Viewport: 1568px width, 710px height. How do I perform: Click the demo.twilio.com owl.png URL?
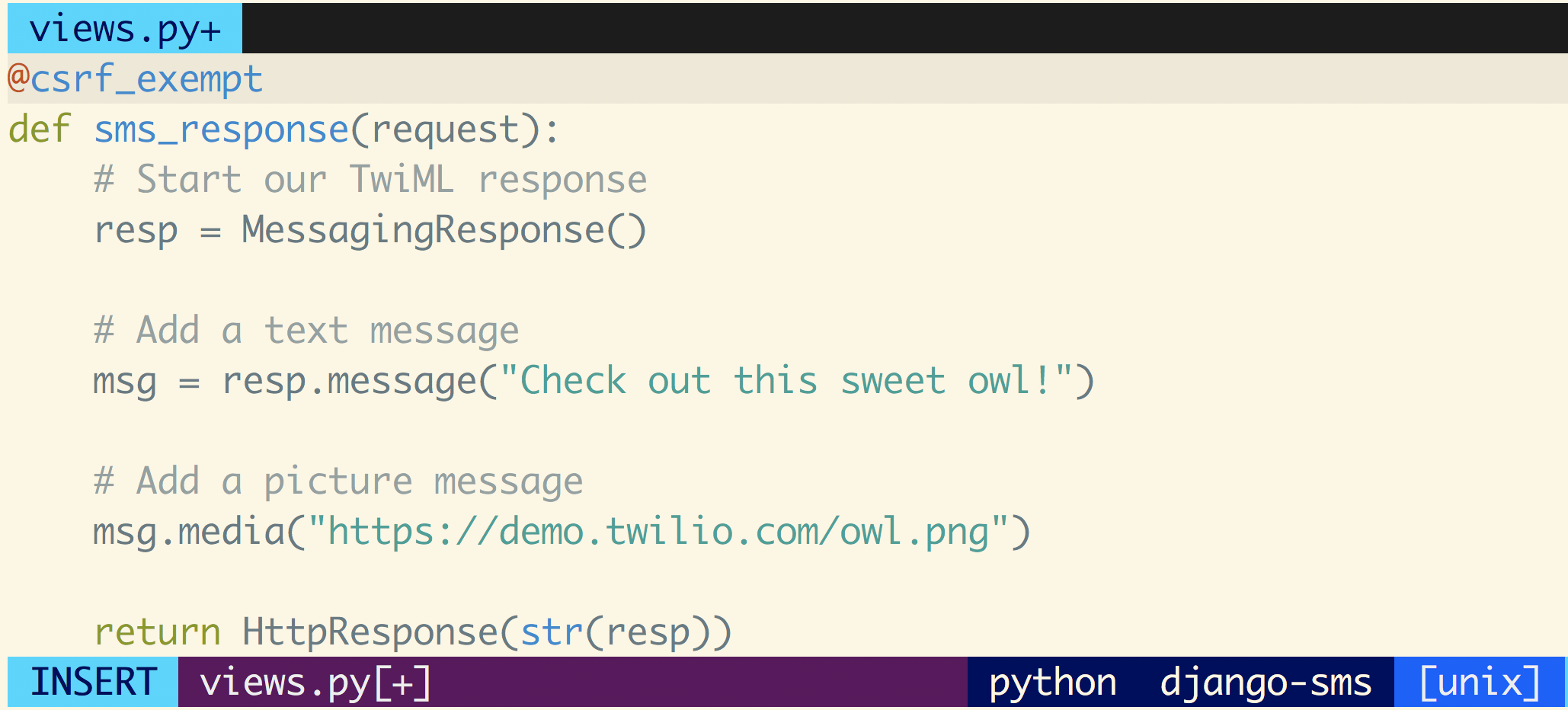point(658,532)
